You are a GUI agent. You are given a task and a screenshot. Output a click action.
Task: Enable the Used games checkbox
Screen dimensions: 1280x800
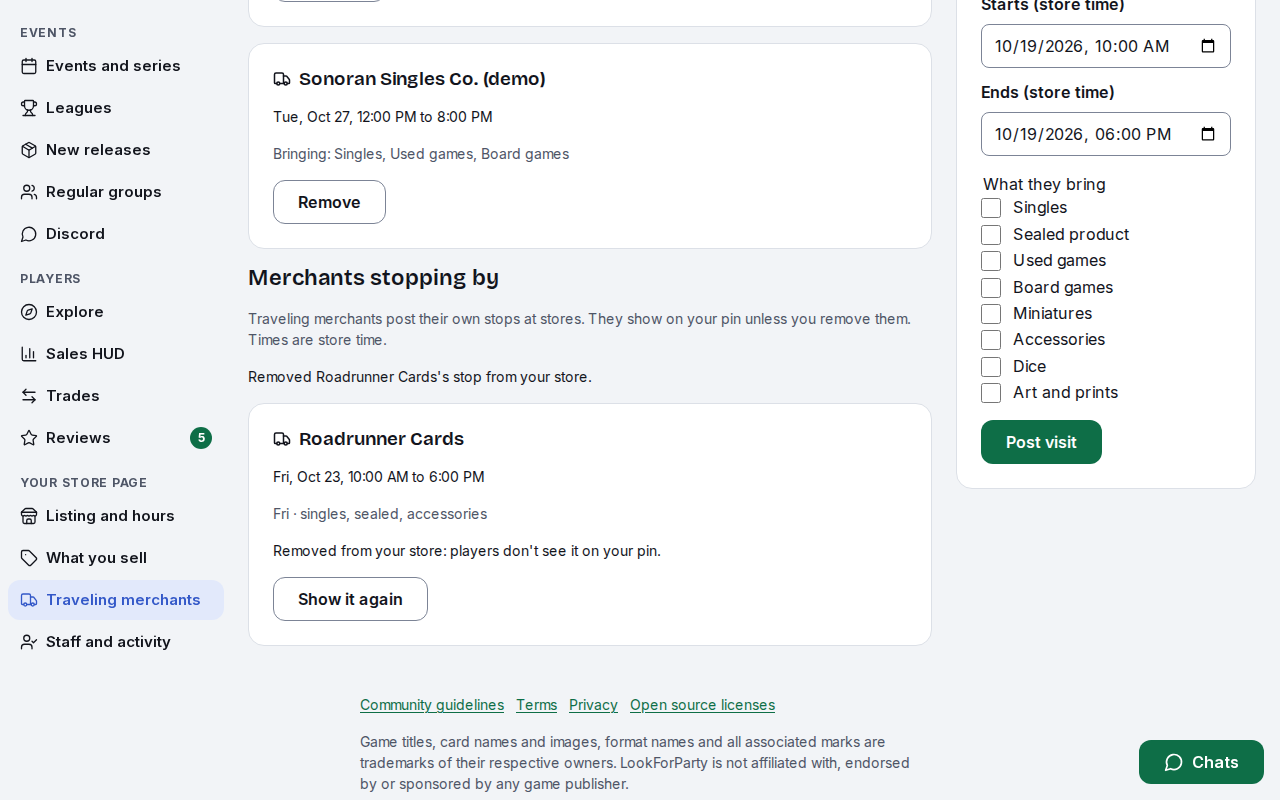point(991,261)
